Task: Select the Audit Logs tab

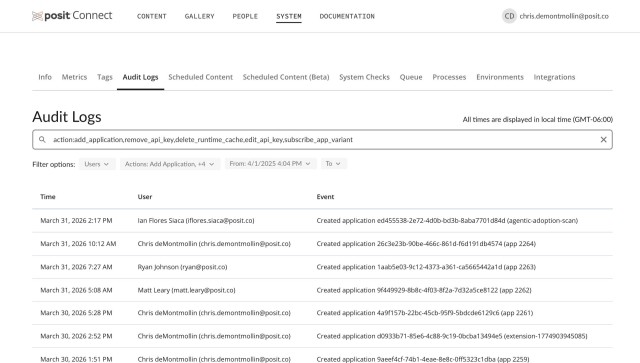Action: tap(140, 77)
